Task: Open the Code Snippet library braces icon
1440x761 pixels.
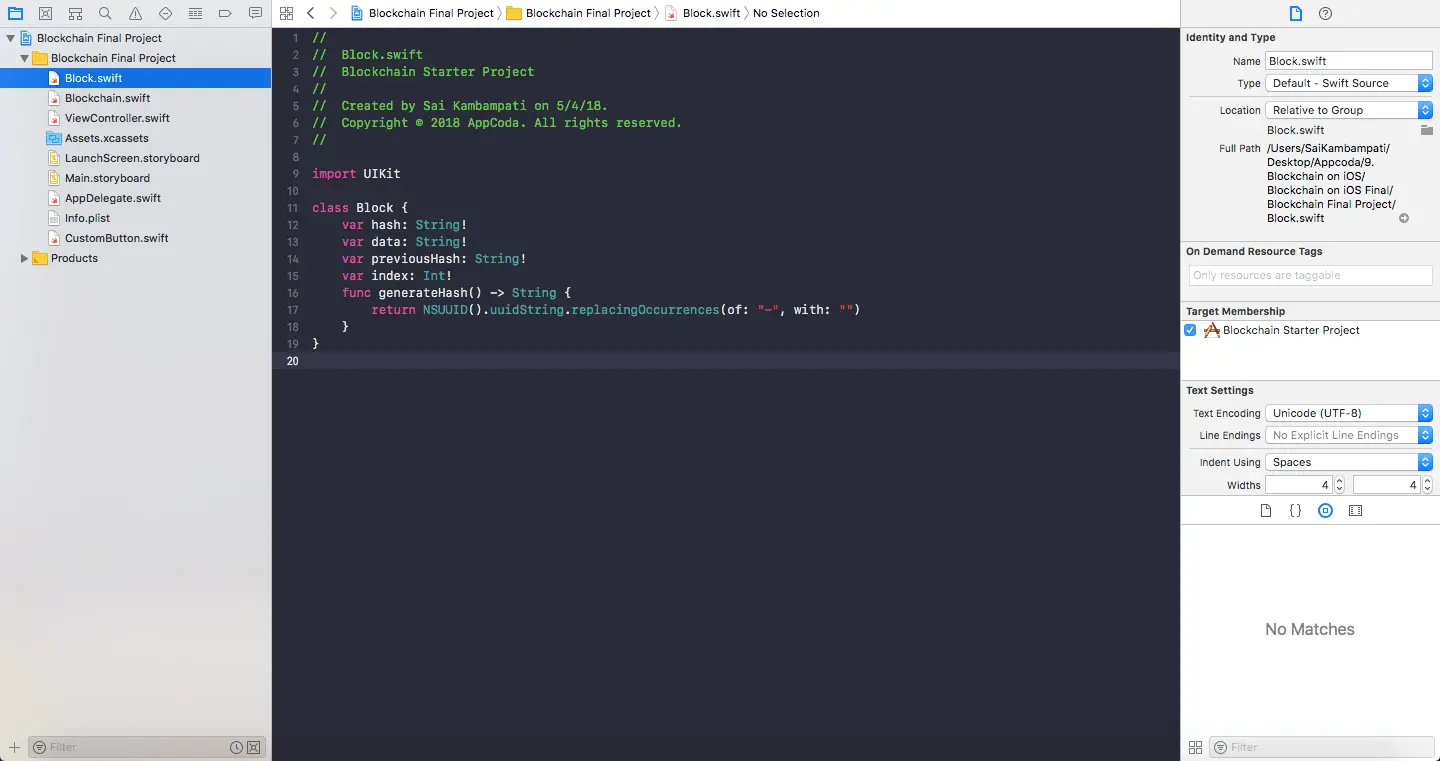Action: [x=1295, y=510]
